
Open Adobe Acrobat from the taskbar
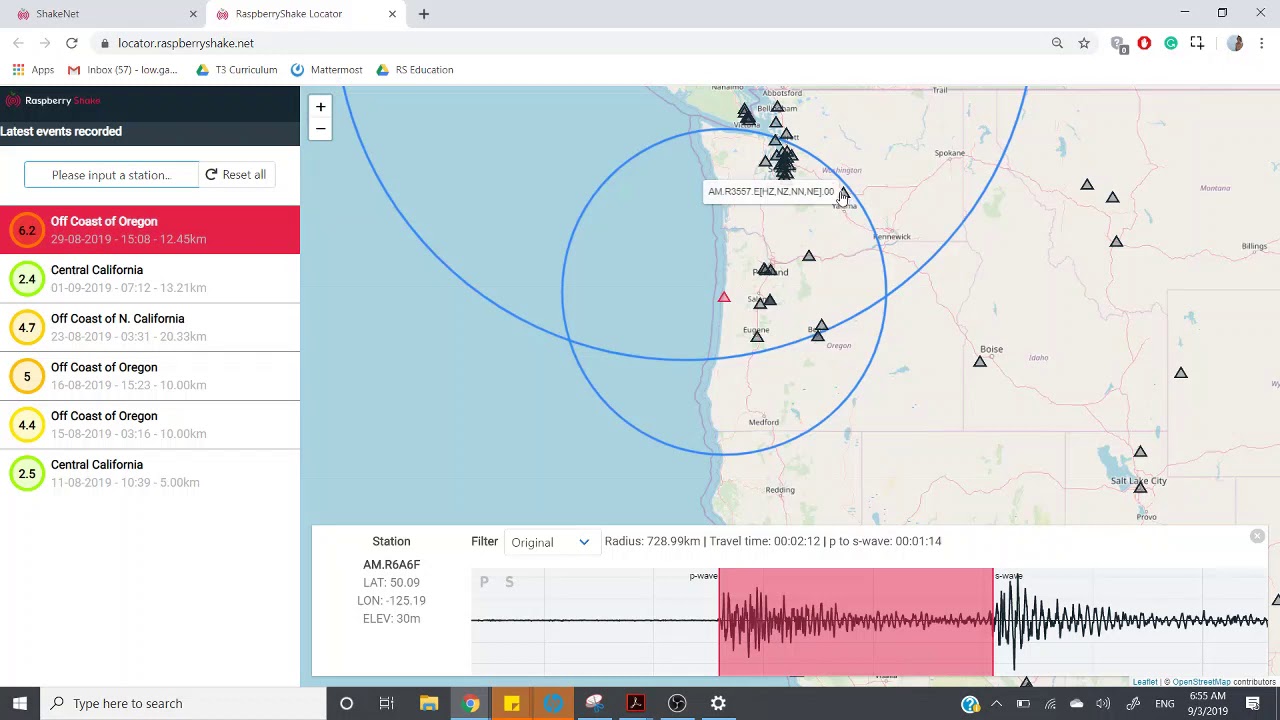click(635, 703)
